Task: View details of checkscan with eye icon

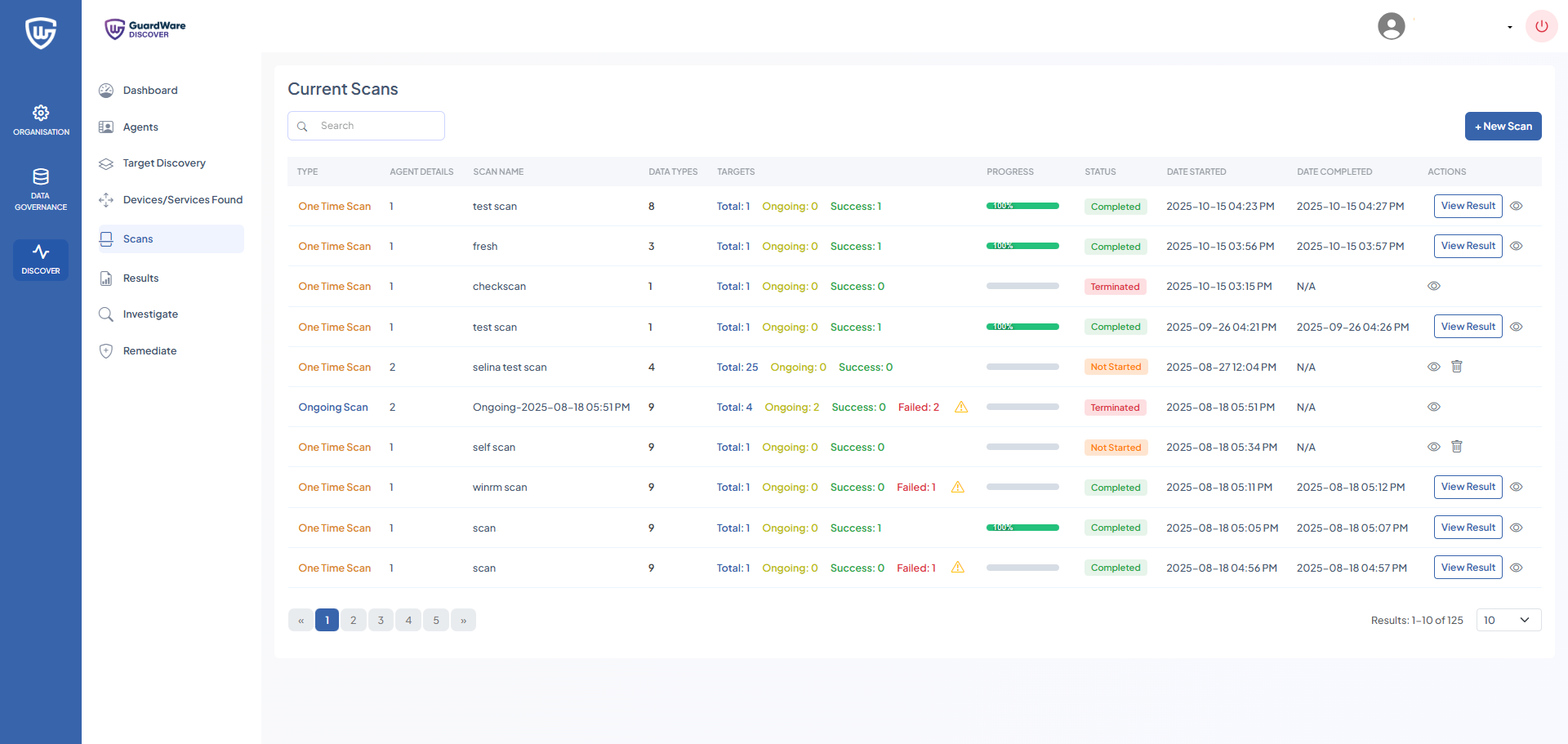Action: click(1433, 287)
